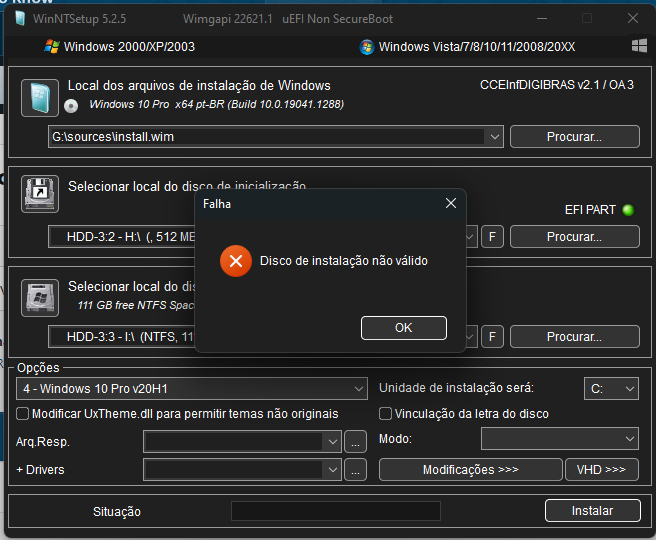Open Modificações >>> options

pyautogui.click(x=471, y=470)
